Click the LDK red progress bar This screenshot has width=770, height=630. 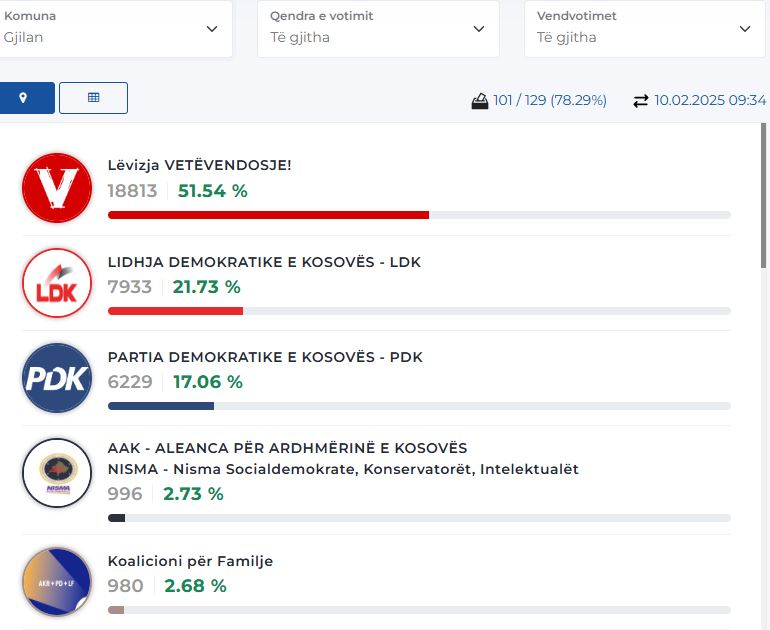[x=175, y=311]
